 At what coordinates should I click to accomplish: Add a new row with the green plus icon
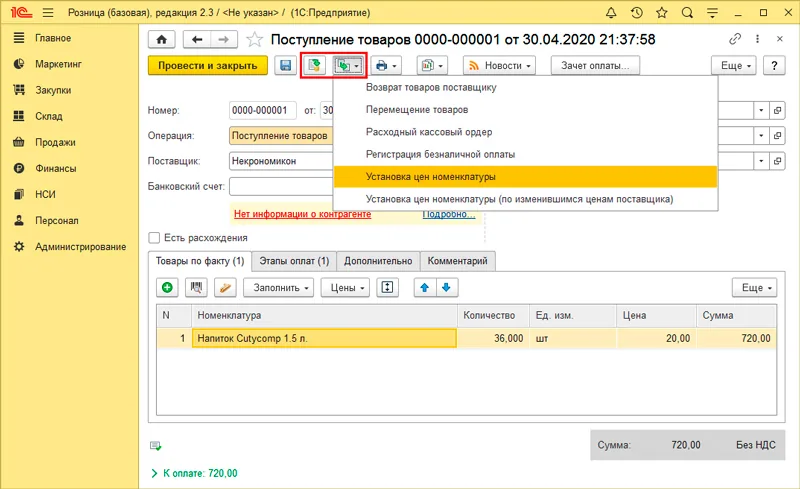click(x=167, y=287)
